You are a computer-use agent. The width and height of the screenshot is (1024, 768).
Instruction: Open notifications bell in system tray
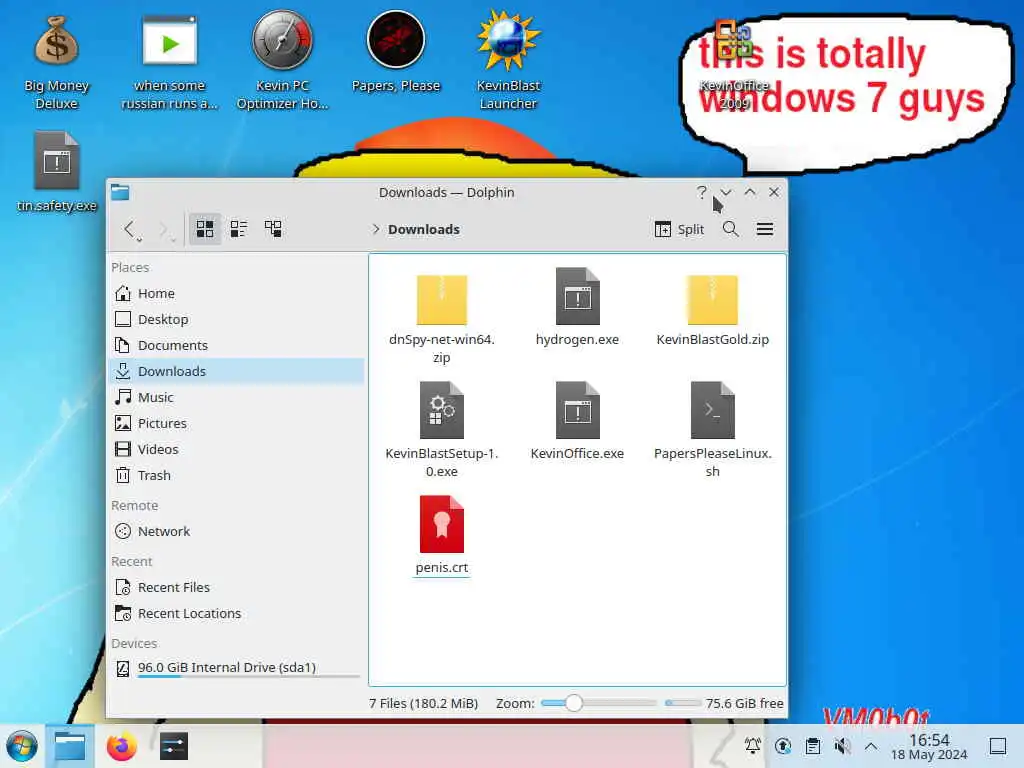[x=752, y=746]
